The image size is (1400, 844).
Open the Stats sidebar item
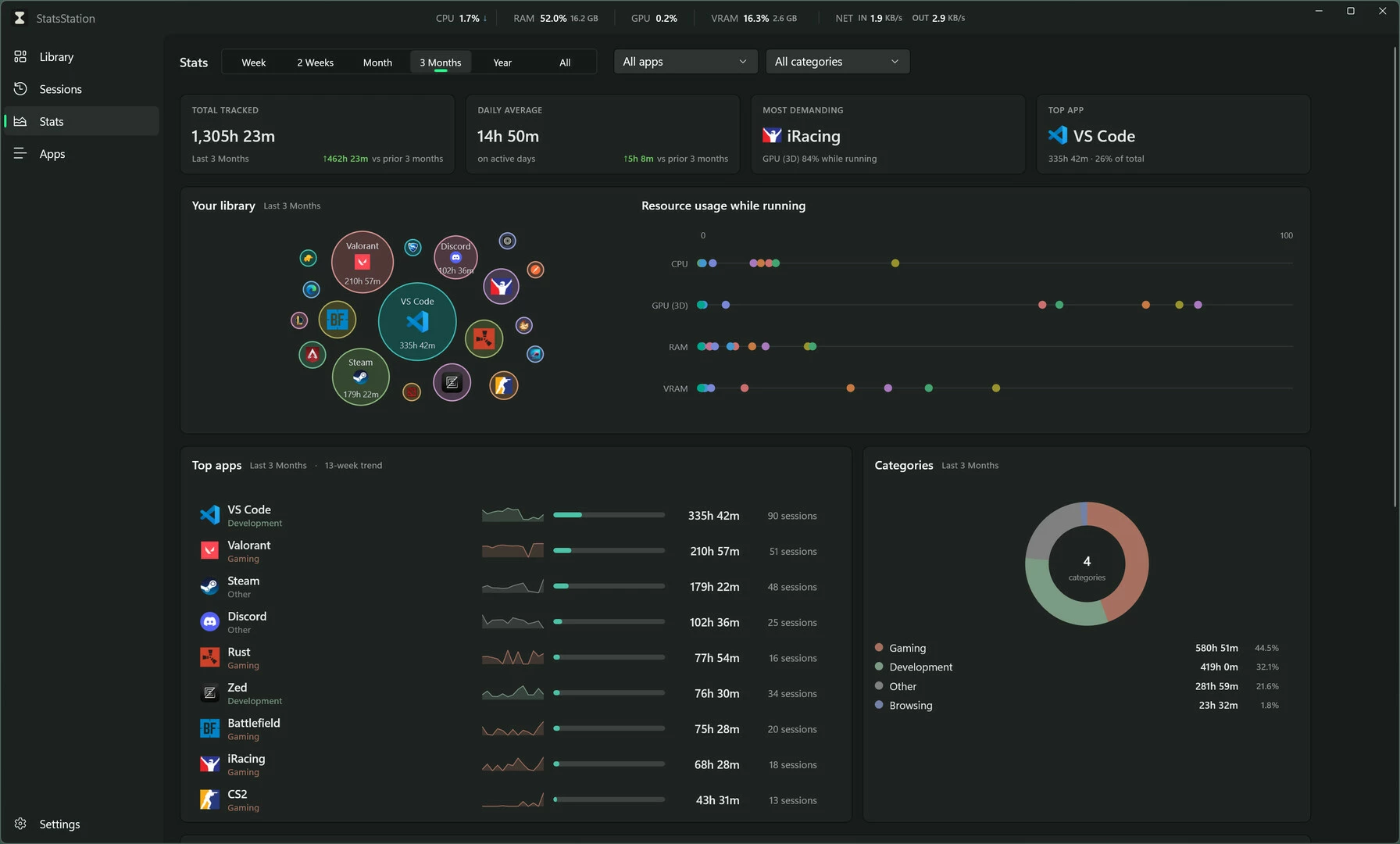pyautogui.click(x=82, y=121)
